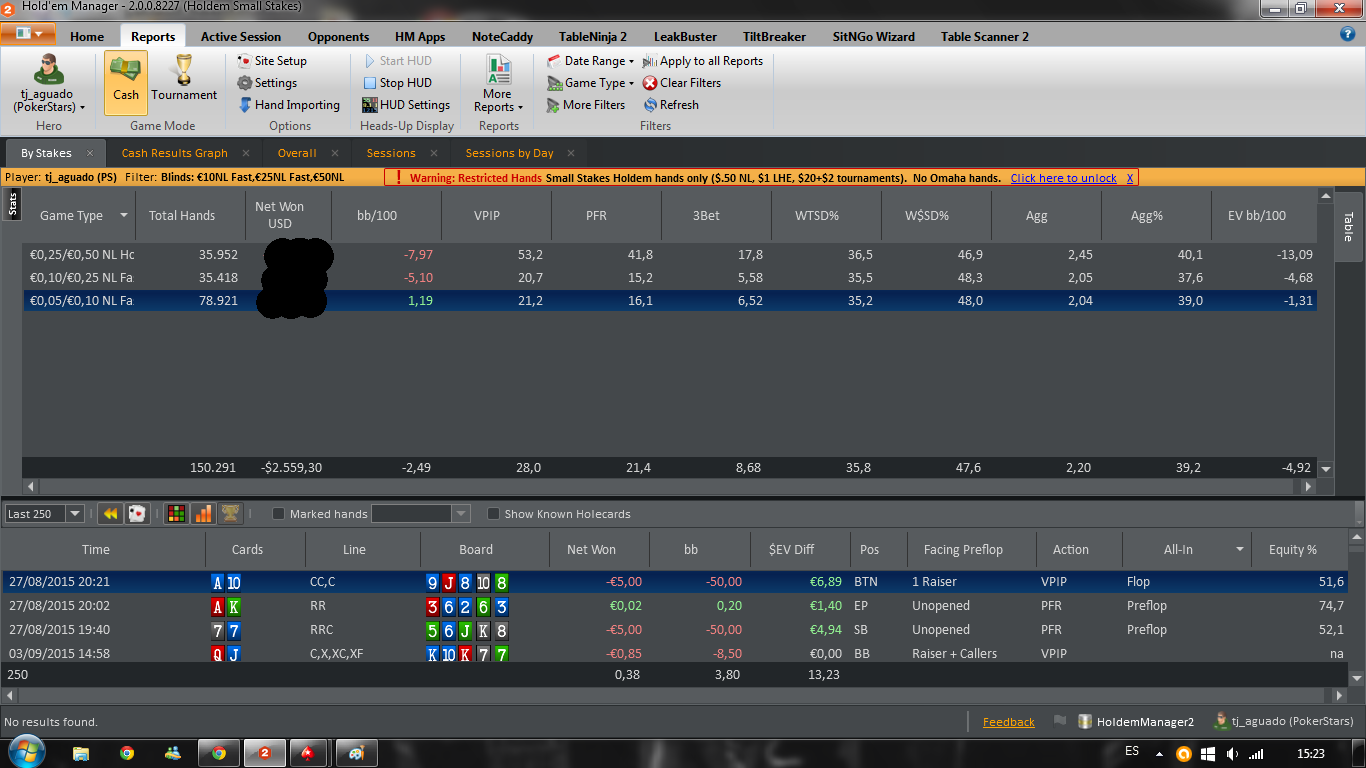
Task: Open the Table Scanner 2 tab
Action: click(x=985, y=36)
